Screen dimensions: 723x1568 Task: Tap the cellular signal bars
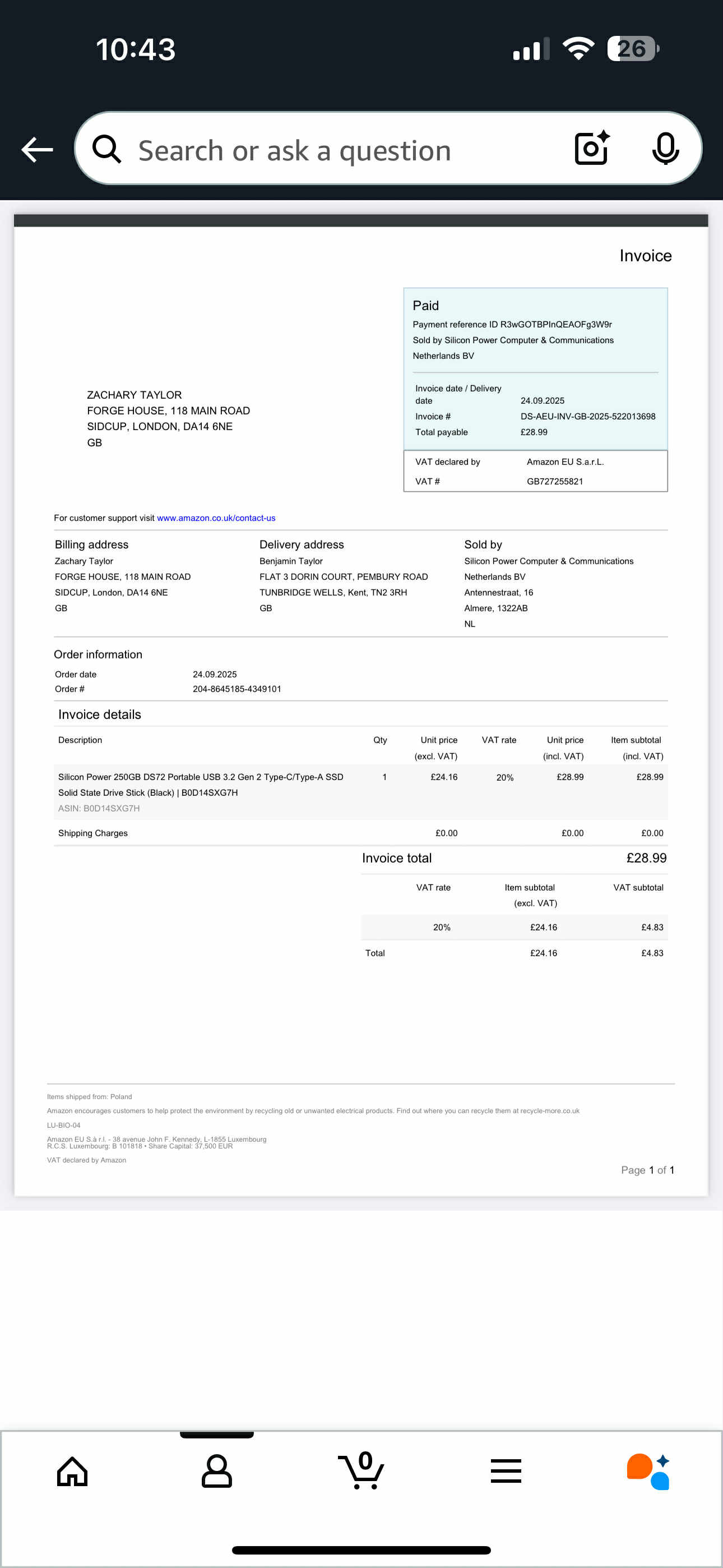[531, 49]
